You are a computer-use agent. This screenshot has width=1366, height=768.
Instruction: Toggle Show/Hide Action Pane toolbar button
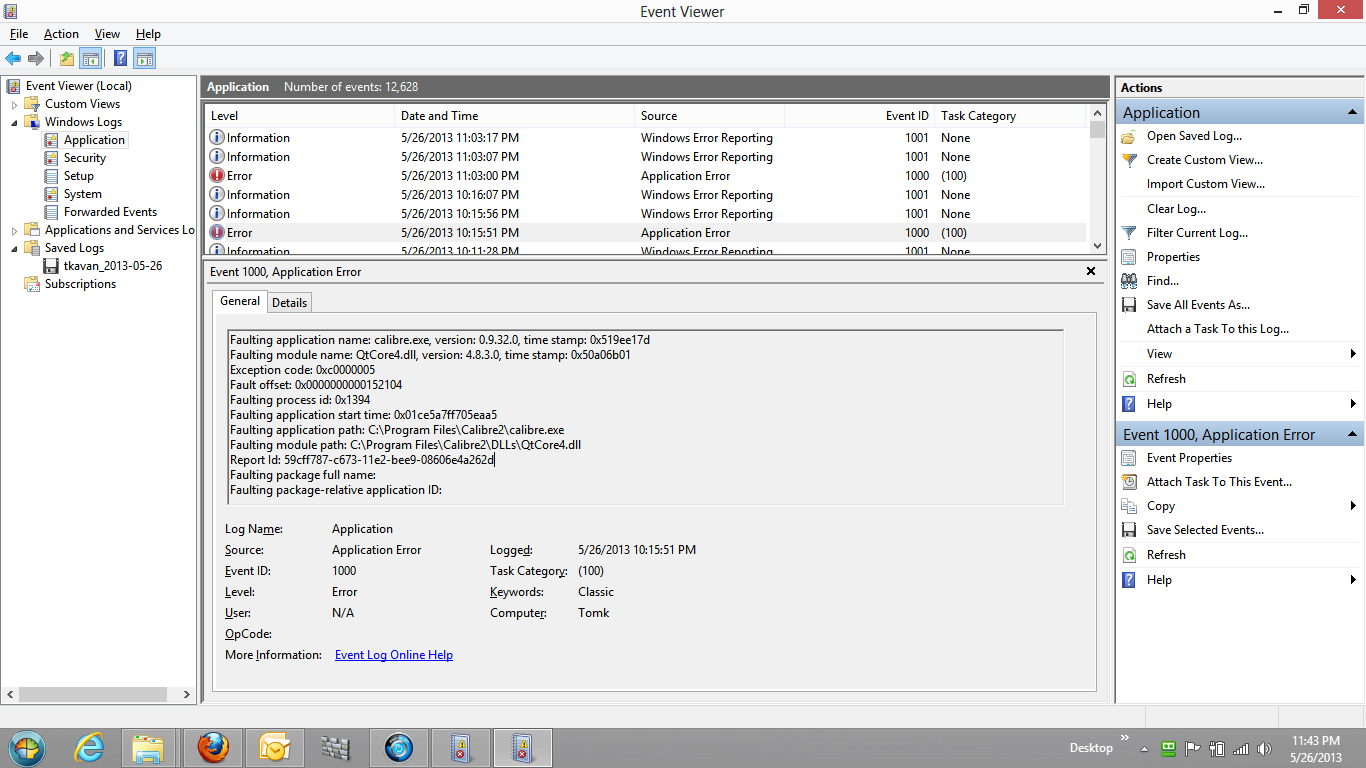tap(145, 58)
